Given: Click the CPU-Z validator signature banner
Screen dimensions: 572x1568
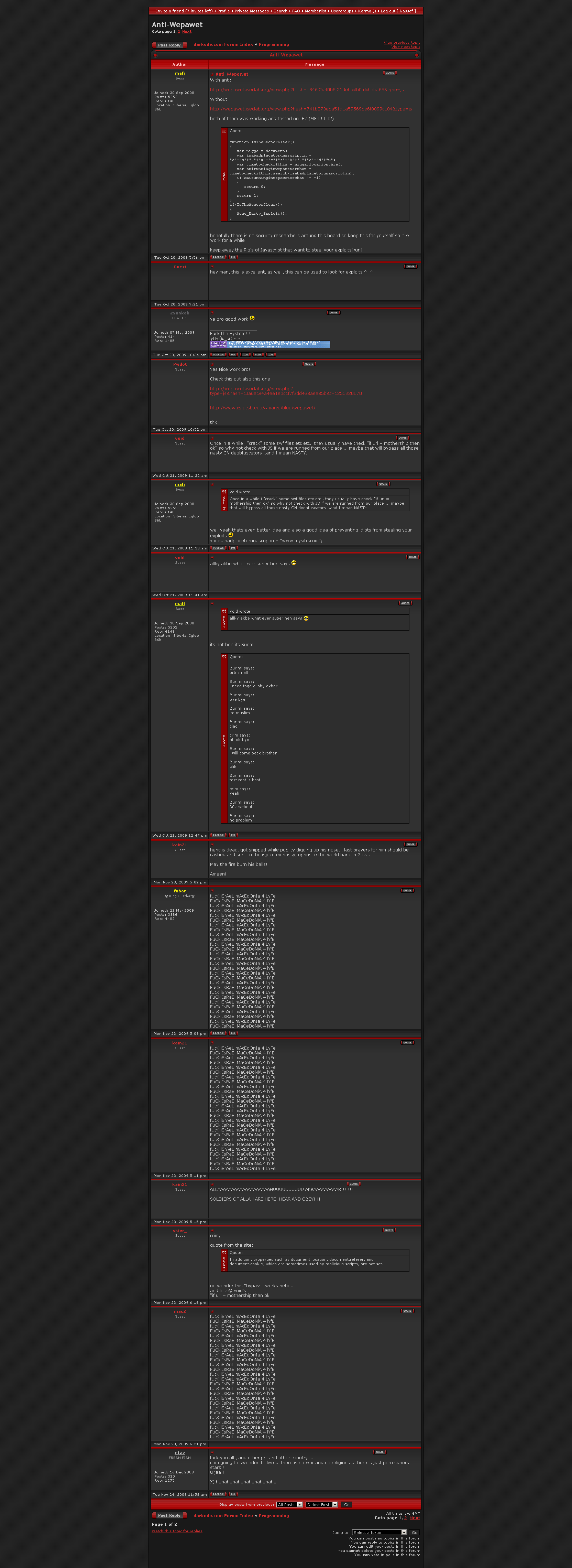Looking at the screenshot, I should [x=269, y=344].
